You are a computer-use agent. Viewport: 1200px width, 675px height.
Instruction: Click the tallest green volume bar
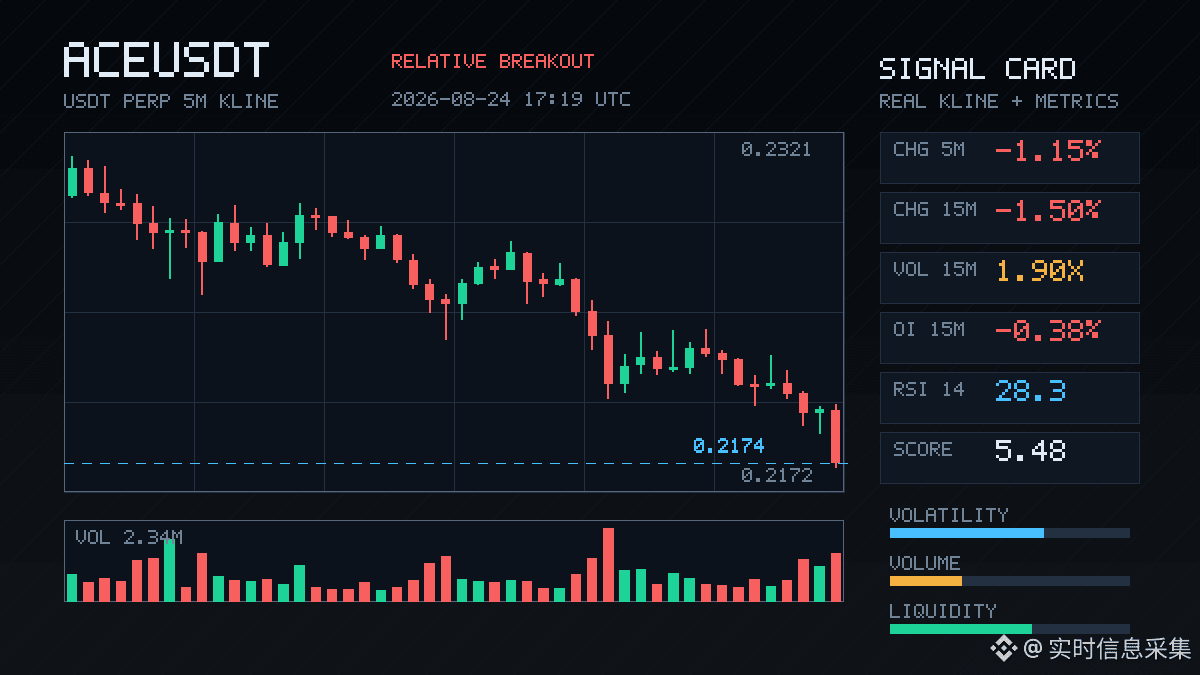click(x=169, y=570)
